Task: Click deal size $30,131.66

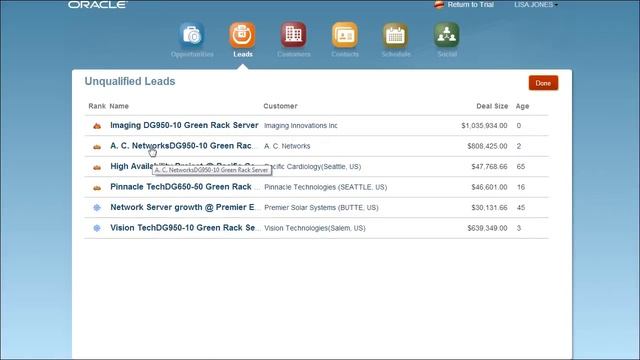Action: (489, 207)
